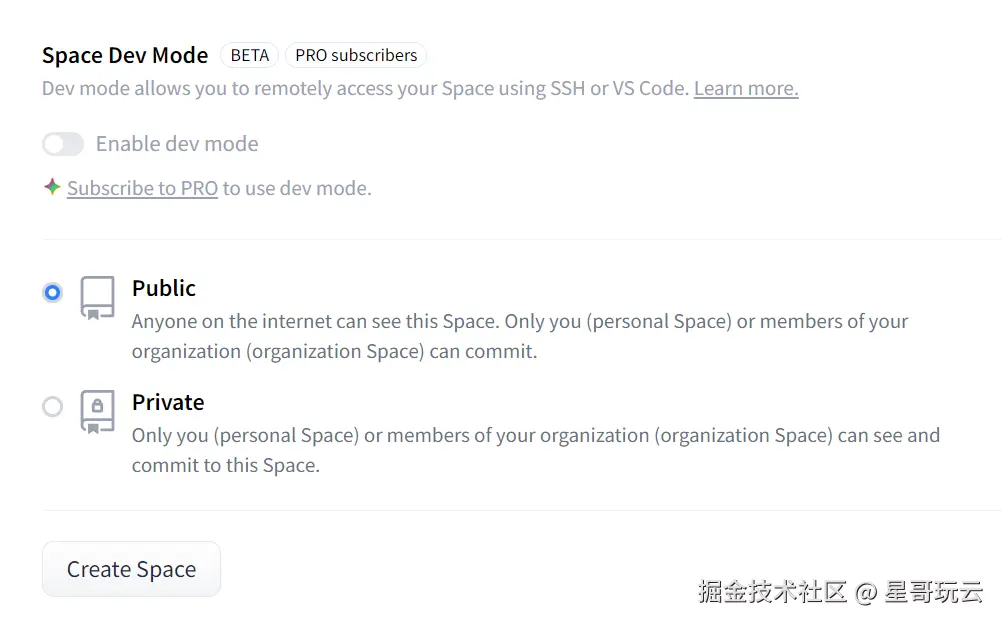
Task: Select the Private radio button
Action: (x=53, y=406)
